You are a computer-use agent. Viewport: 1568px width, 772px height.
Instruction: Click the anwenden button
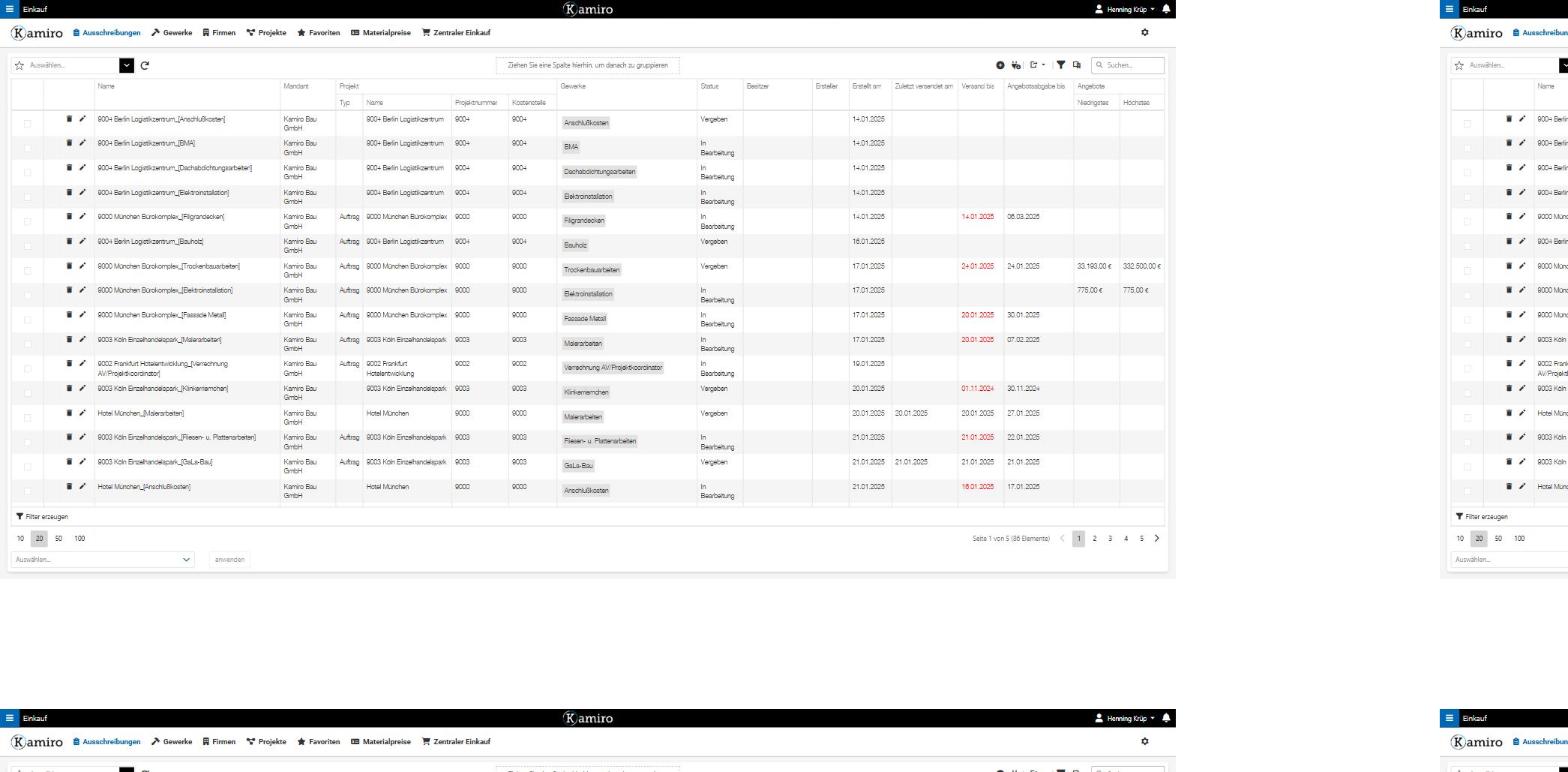click(x=229, y=560)
